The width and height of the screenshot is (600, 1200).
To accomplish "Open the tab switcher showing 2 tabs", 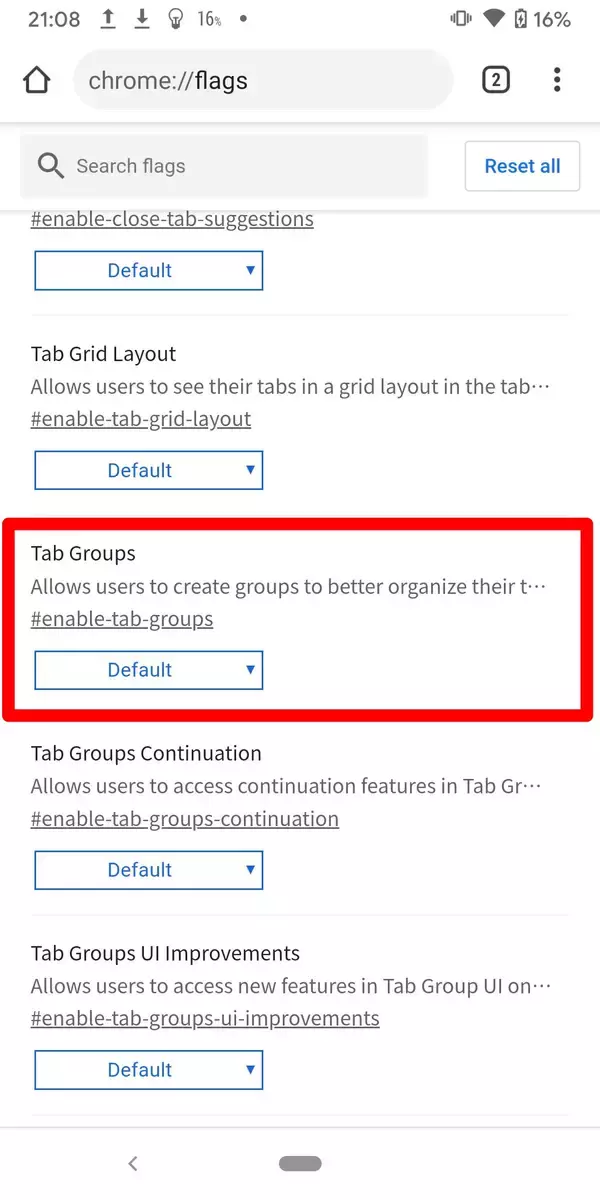I will pyautogui.click(x=496, y=80).
